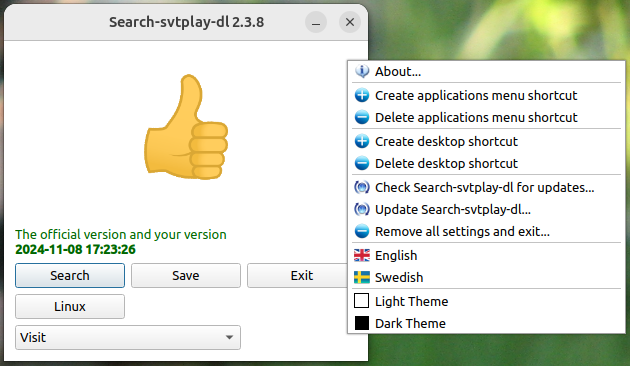
Task: Open the About... menu entry
Action: tap(486, 72)
